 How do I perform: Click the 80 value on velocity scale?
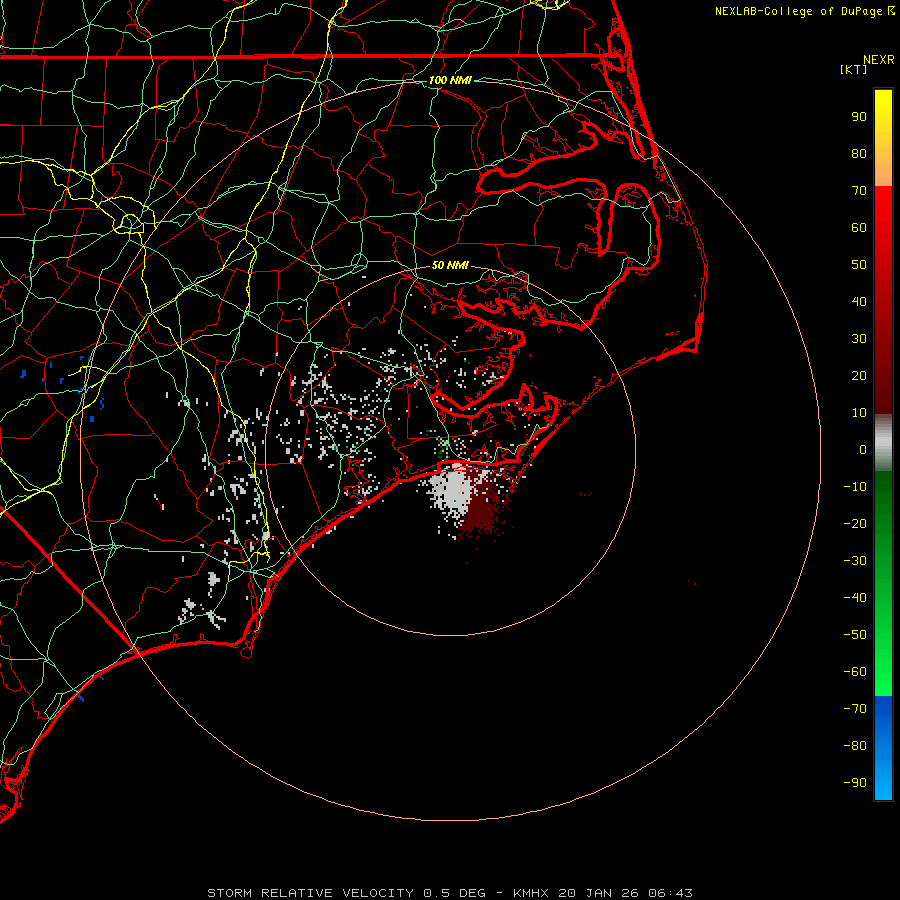click(x=859, y=153)
